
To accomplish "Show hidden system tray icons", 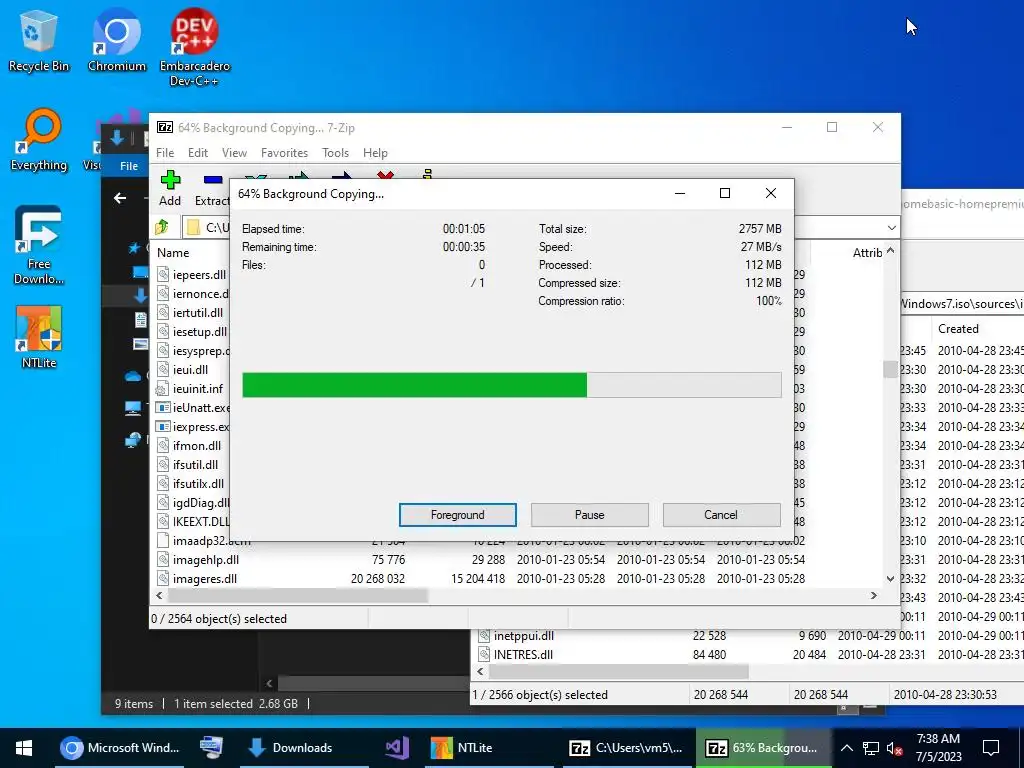I will 846,748.
